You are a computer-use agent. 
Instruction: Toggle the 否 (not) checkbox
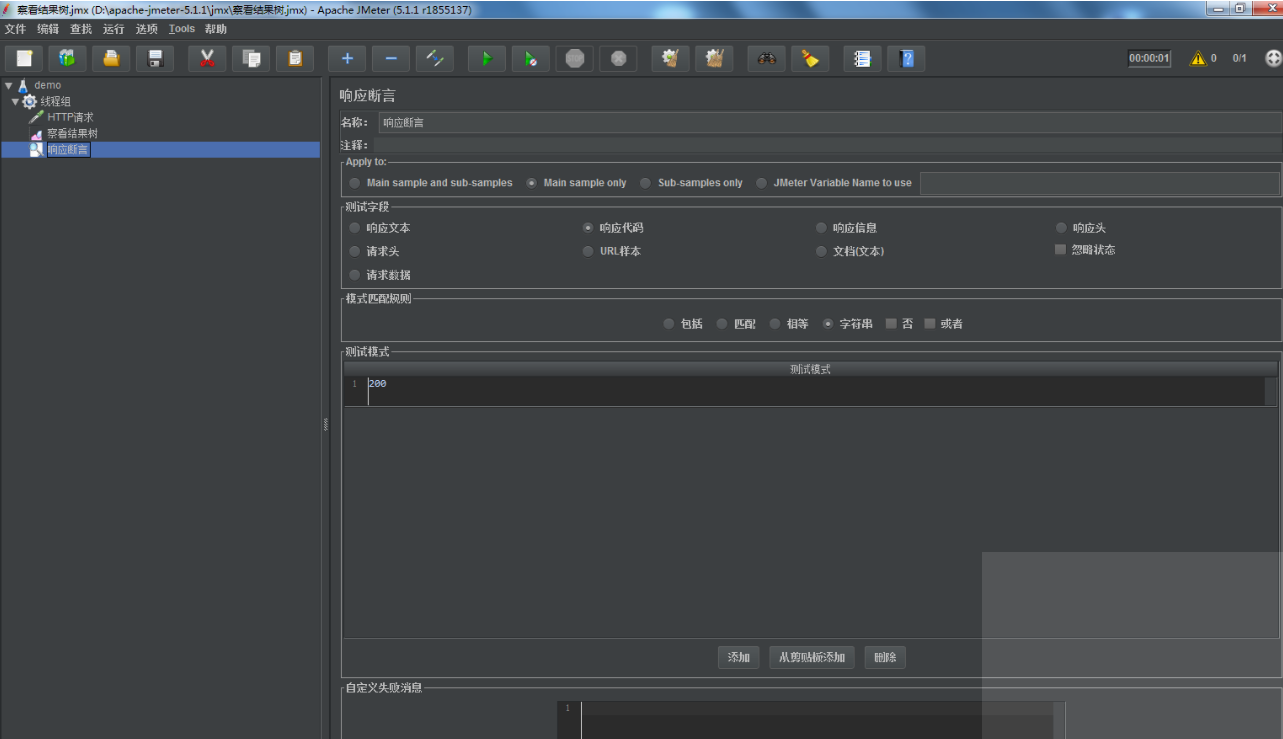coord(891,323)
